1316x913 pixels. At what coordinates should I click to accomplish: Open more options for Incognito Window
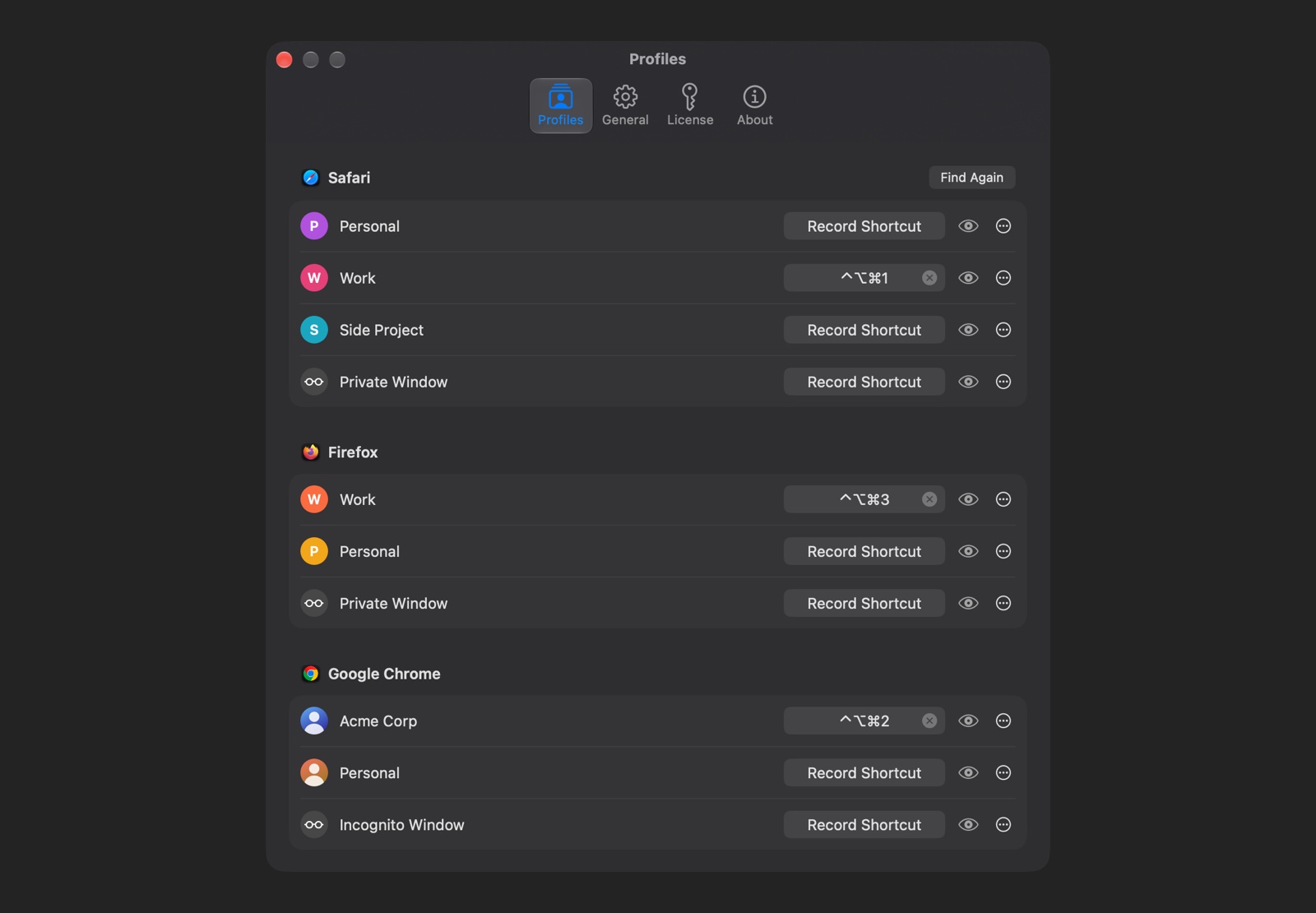tap(1003, 824)
